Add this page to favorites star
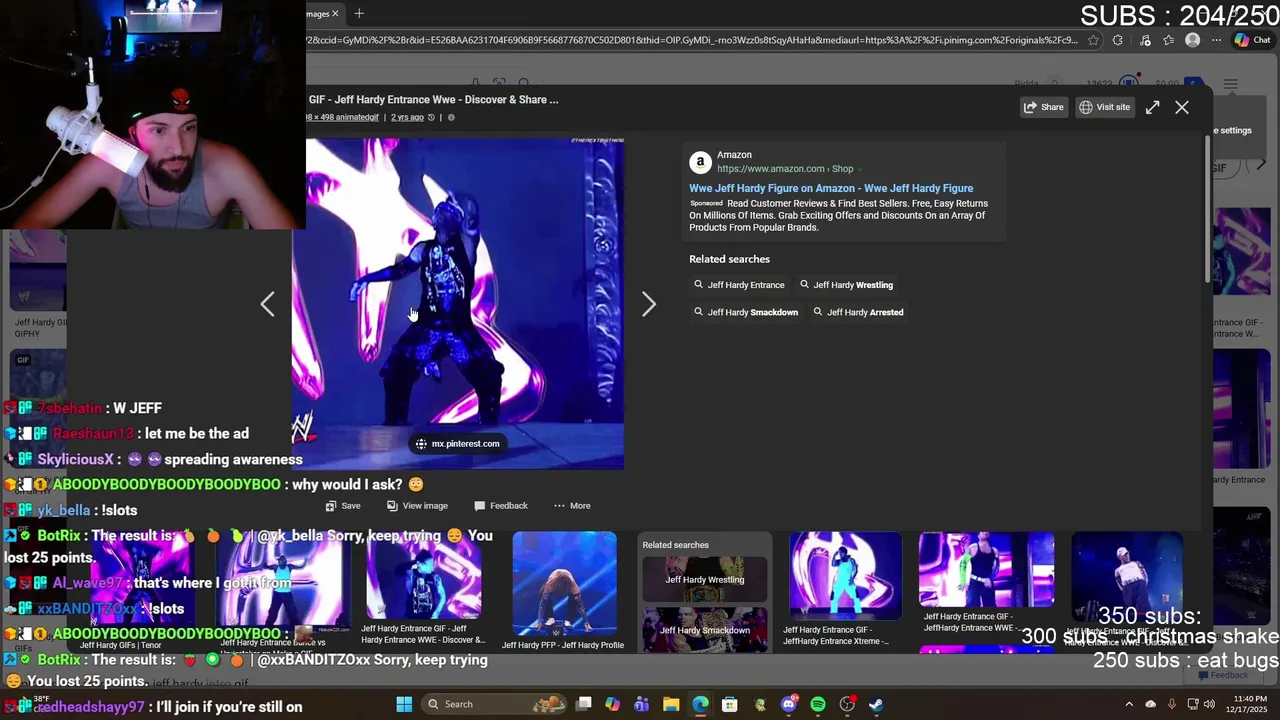This screenshot has height=720, width=1280. [1093, 40]
